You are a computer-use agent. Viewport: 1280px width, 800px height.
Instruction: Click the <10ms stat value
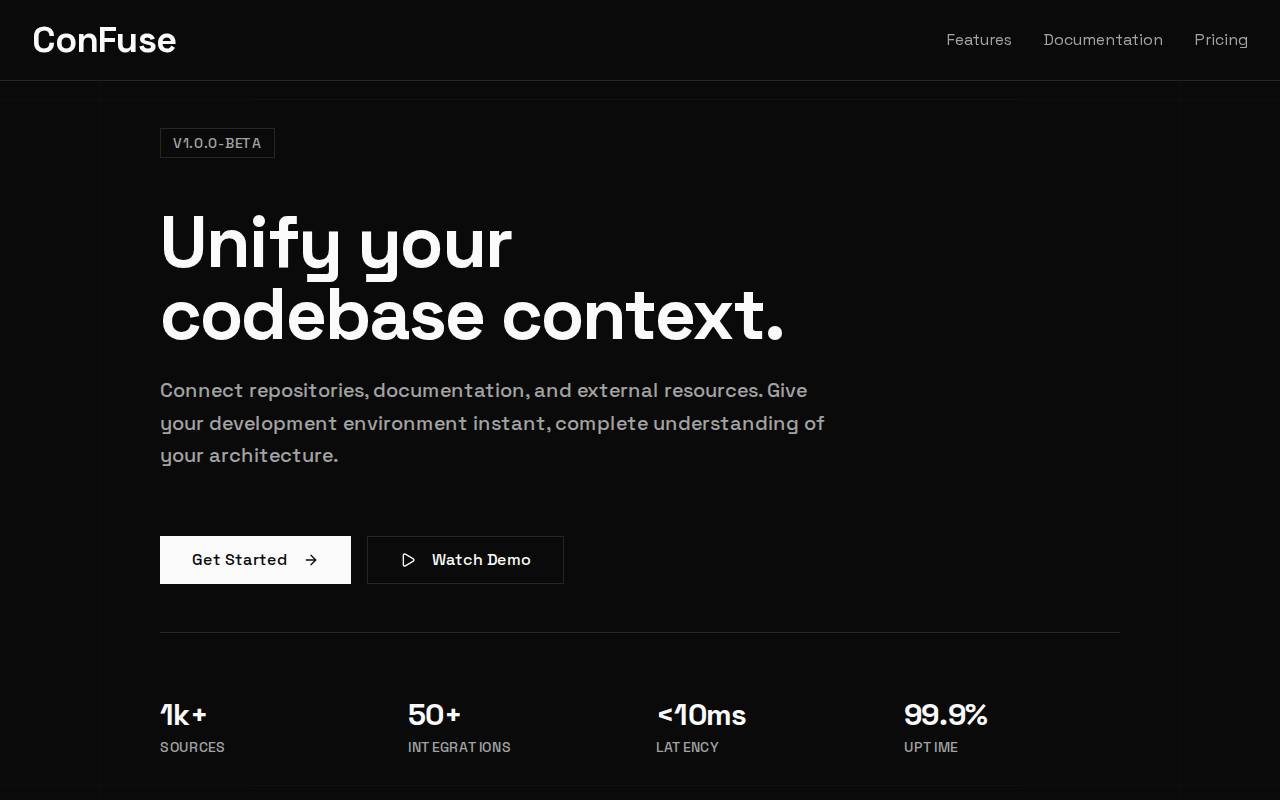701,715
